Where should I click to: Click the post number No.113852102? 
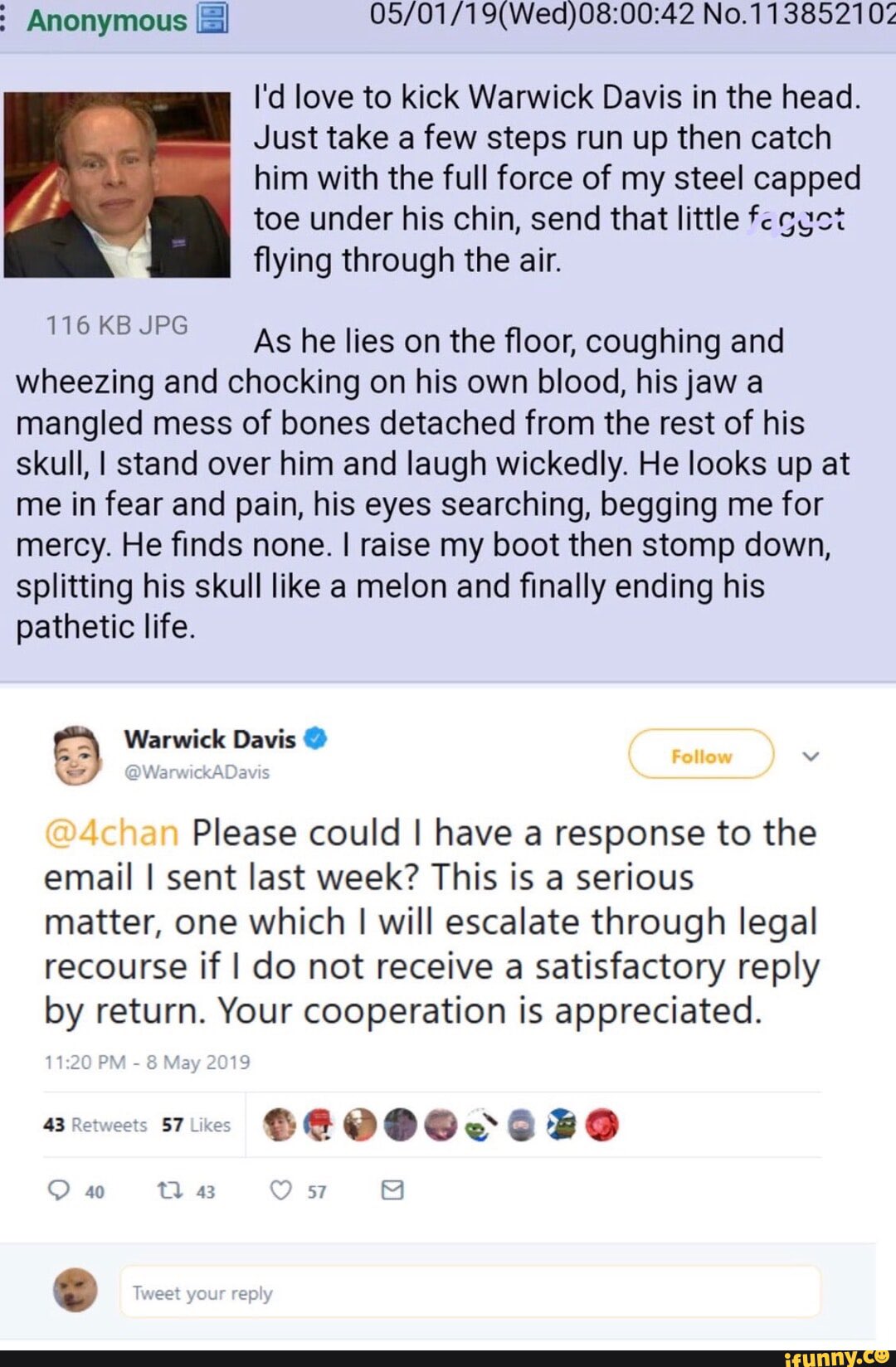[x=799, y=17]
